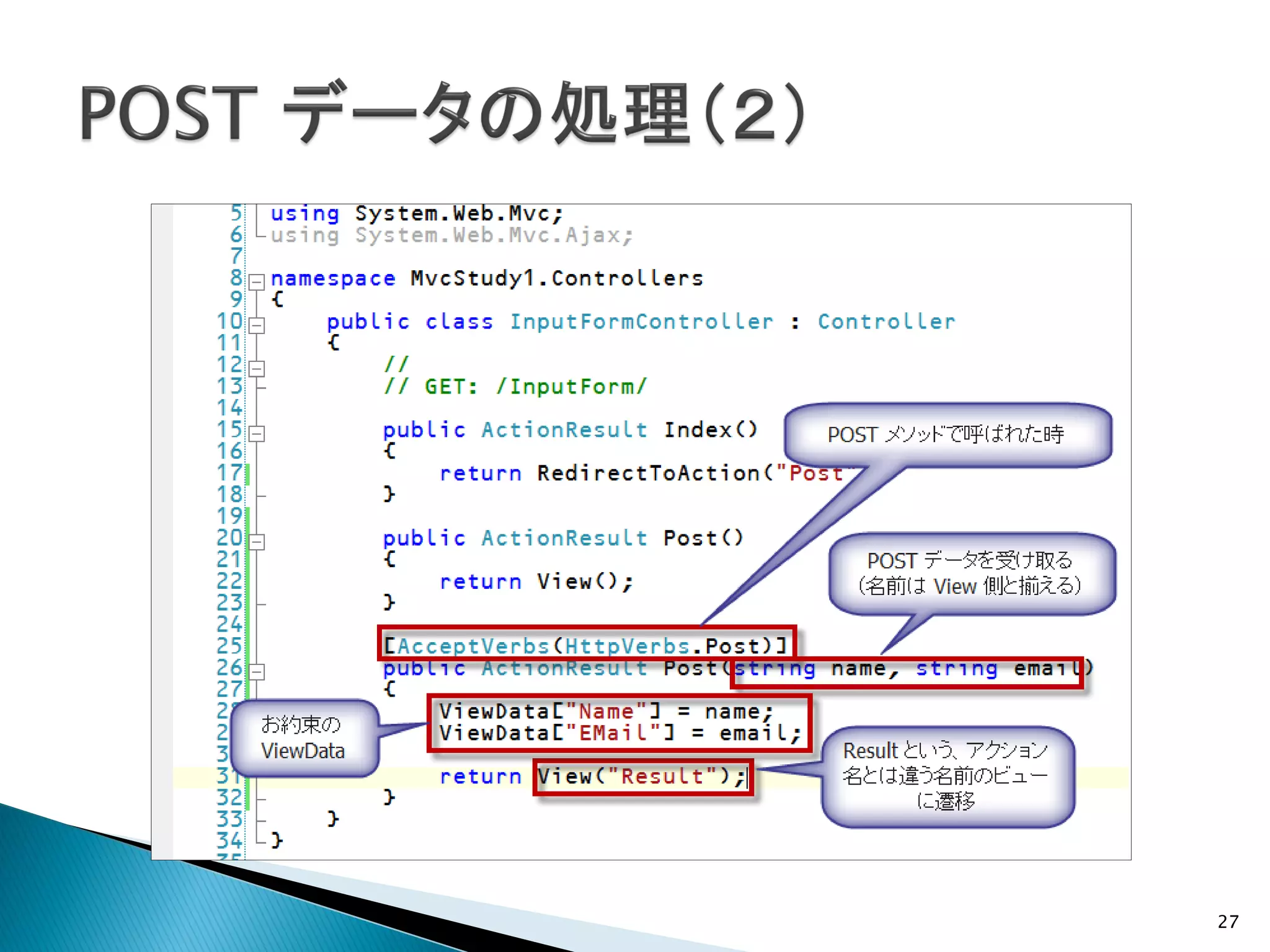Click the AcceptVerbs(HttpVerbs.Post) attribute box
Image resolution: width=1270 pixels, height=952 pixels.
pos(585,645)
